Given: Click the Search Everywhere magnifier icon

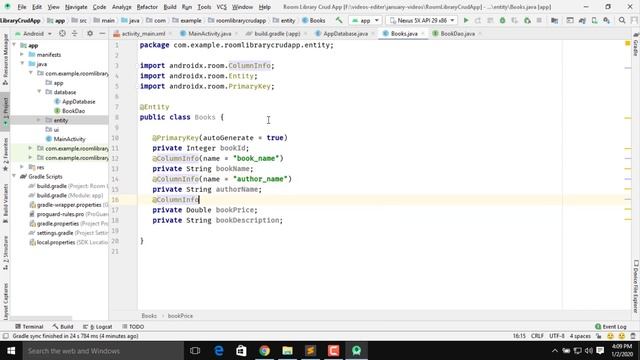Looking at the screenshot, I should point(622,20).
